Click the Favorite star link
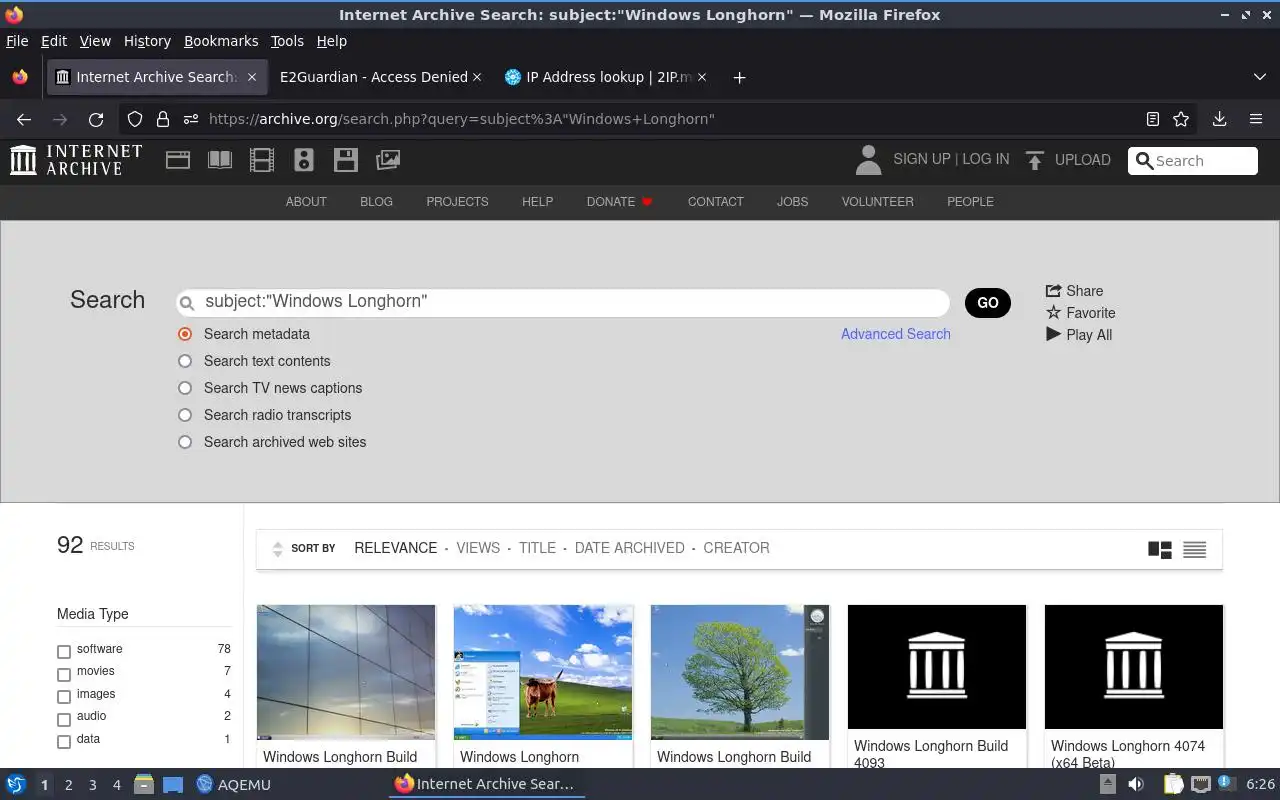 point(1080,313)
